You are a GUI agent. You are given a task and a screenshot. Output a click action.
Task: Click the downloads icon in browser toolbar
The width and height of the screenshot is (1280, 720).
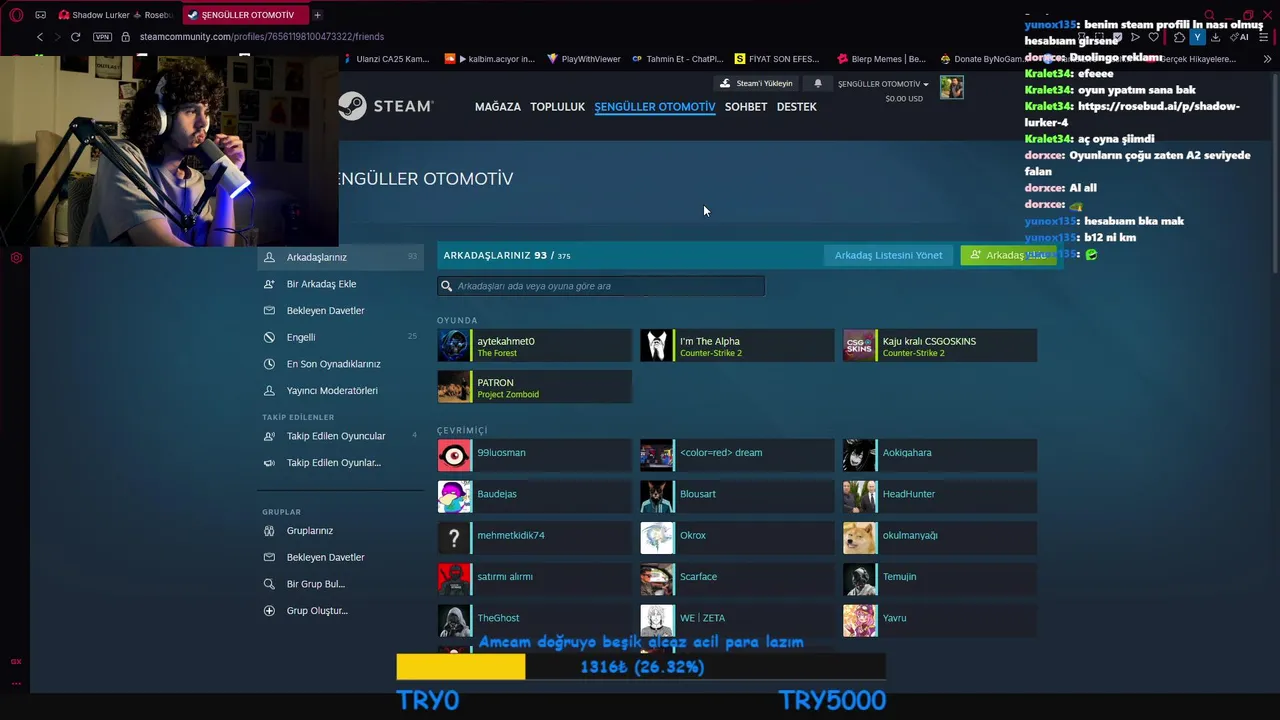[x=1215, y=37]
